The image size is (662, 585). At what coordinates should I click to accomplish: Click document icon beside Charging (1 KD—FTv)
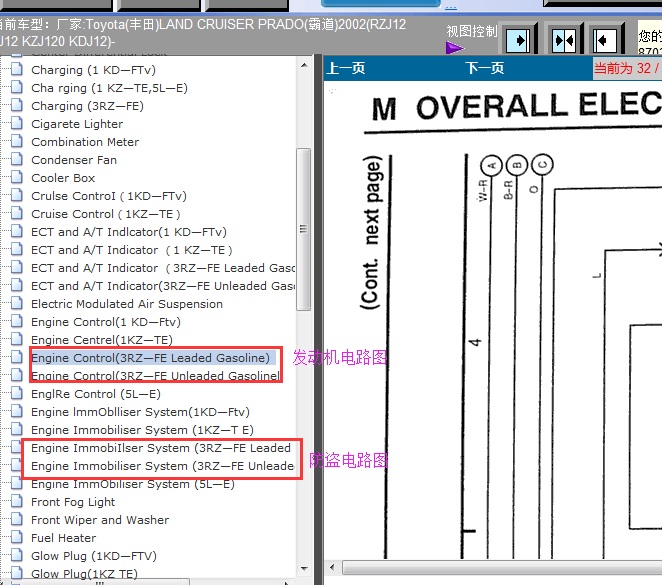tap(17, 69)
